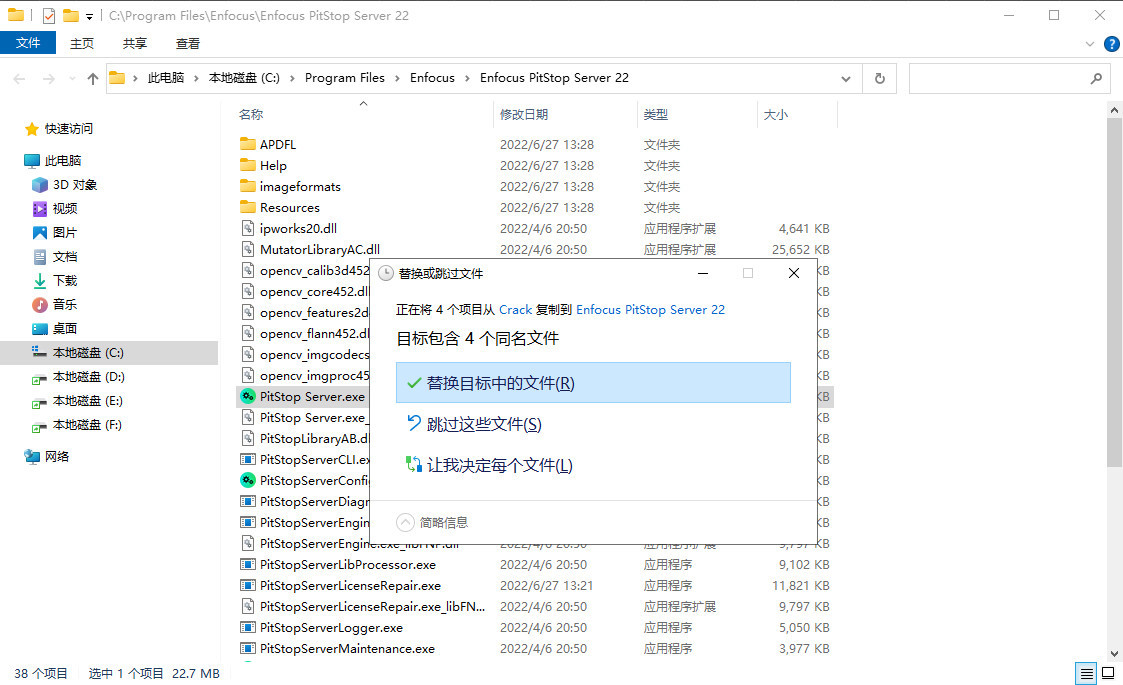Select the APDFL folder icon
Viewport: 1123px width, 685px height.
[248, 144]
